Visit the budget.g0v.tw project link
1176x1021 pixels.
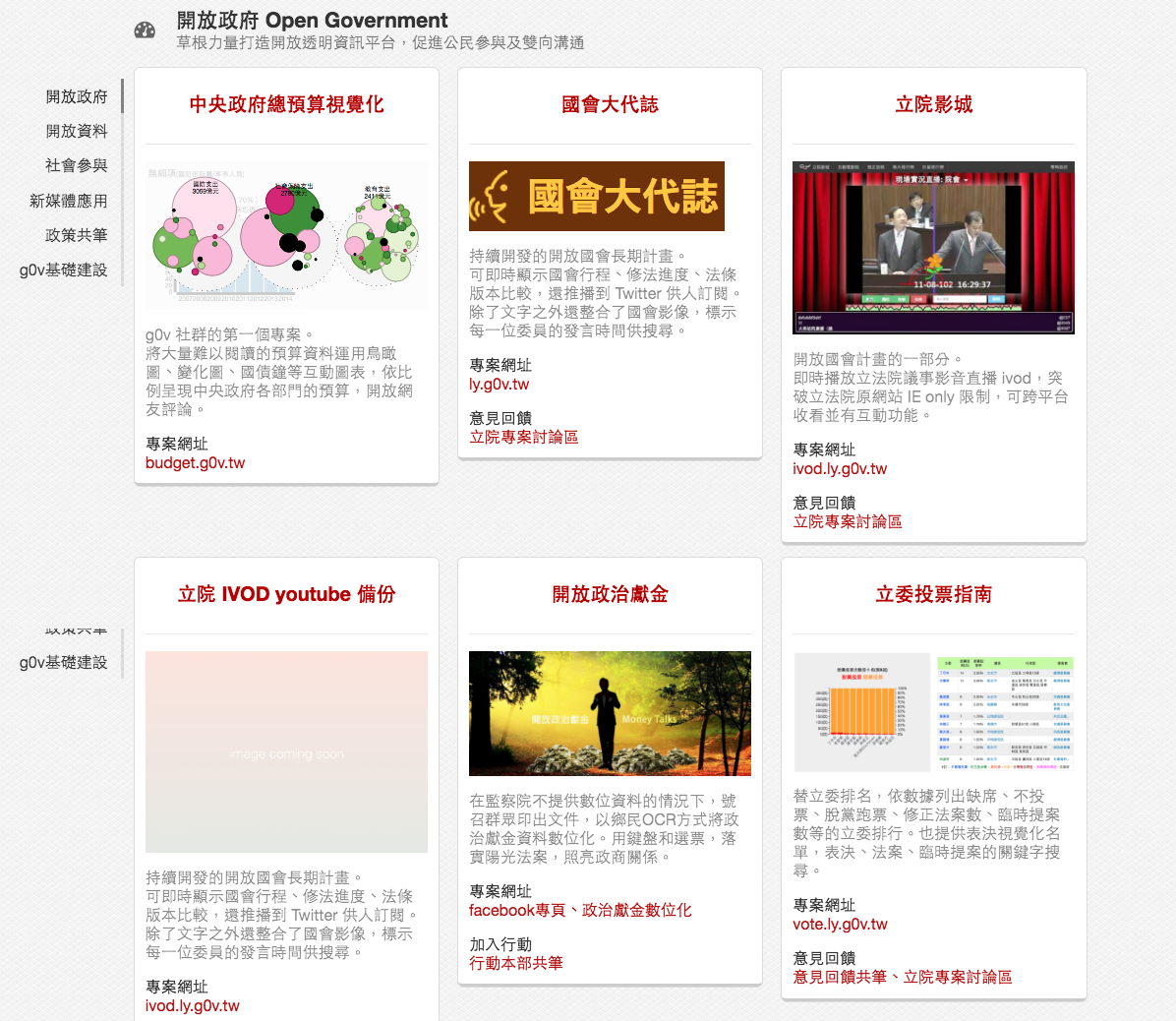point(195,463)
